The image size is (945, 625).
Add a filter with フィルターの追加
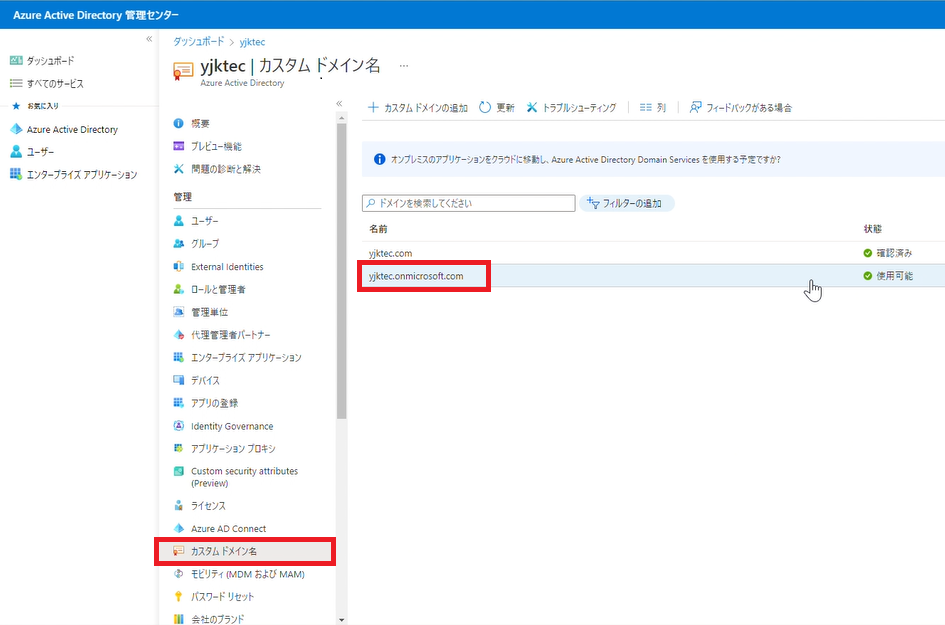click(x=626, y=203)
